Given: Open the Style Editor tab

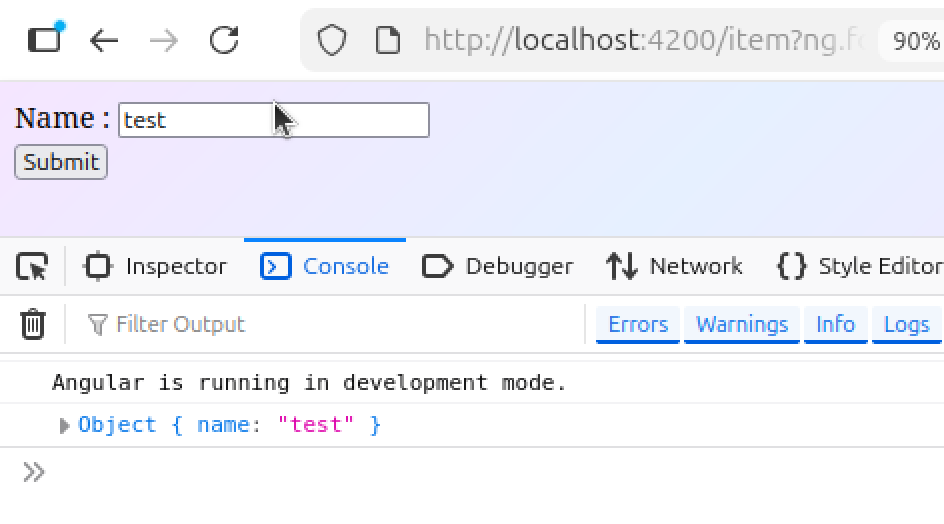Looking at the screenshot, I should click(860, 267).
